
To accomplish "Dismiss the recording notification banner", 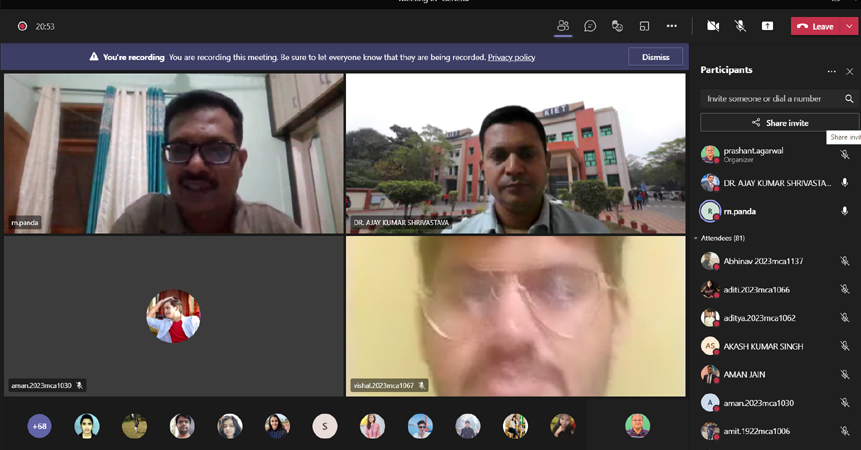I will pos(655,57).
